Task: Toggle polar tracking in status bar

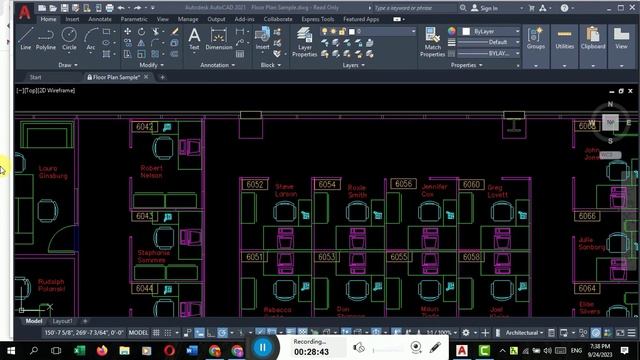Action: [x=222, y=333]
